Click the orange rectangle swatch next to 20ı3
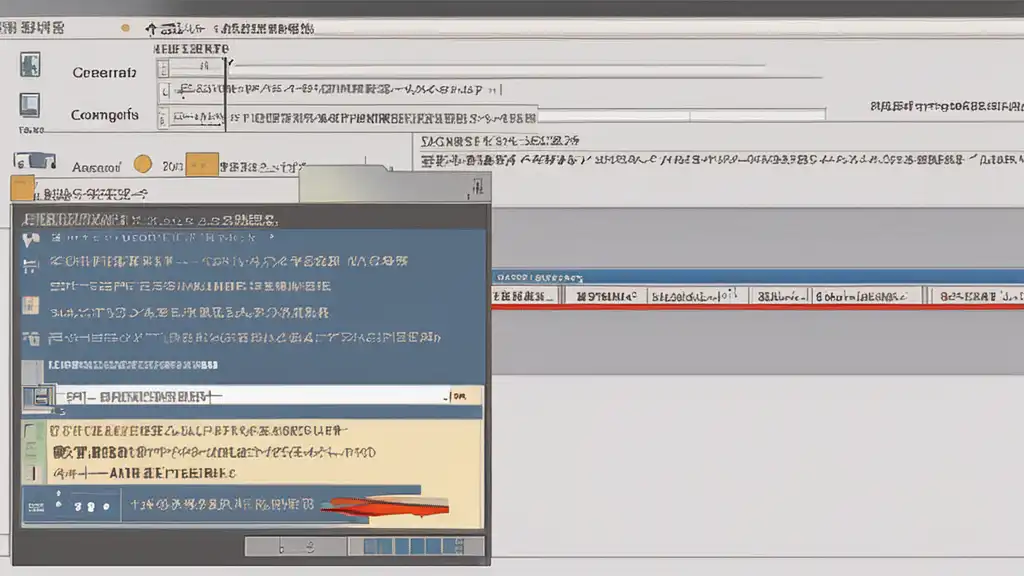The width and height of the screenshot is (1024, 576). (202, 164)
